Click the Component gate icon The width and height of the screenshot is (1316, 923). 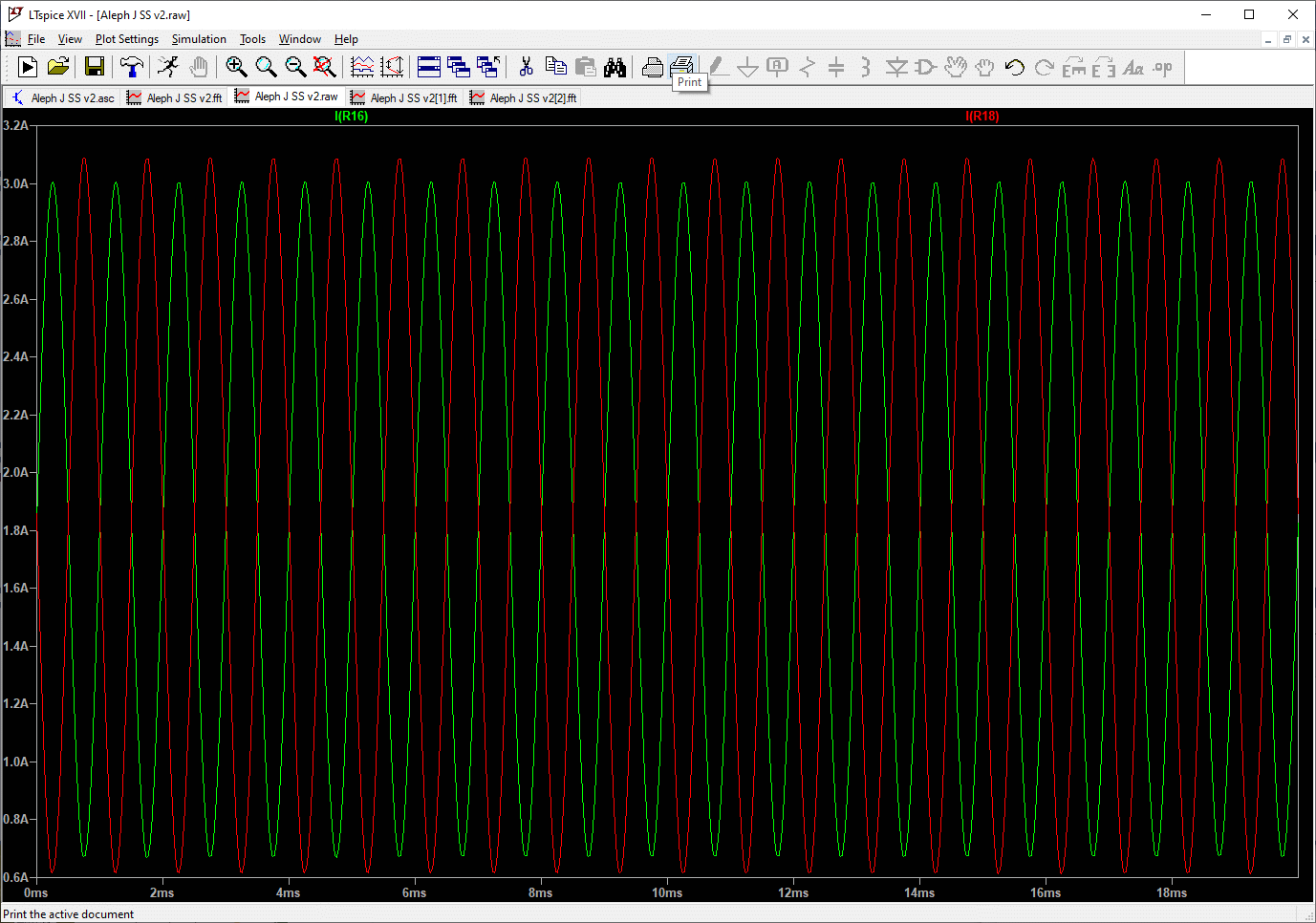925,67
